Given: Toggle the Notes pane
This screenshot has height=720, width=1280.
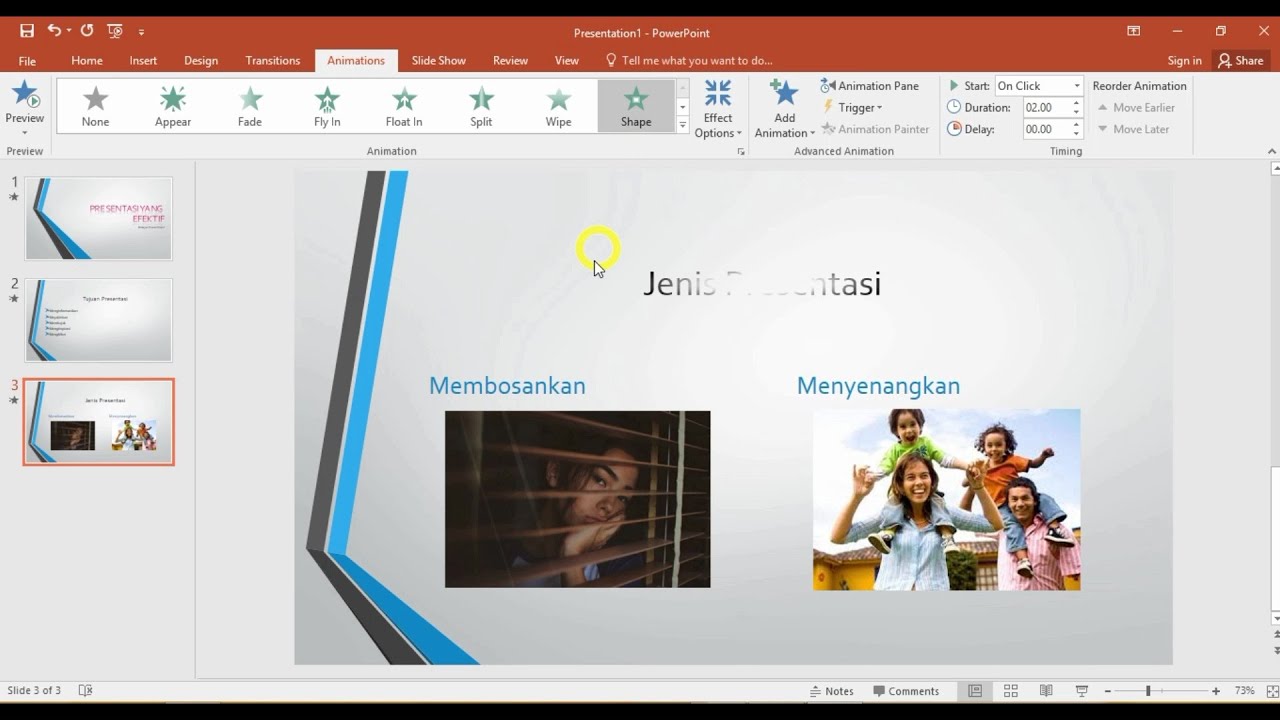Looking at the screenshot, I should point(832,690).
